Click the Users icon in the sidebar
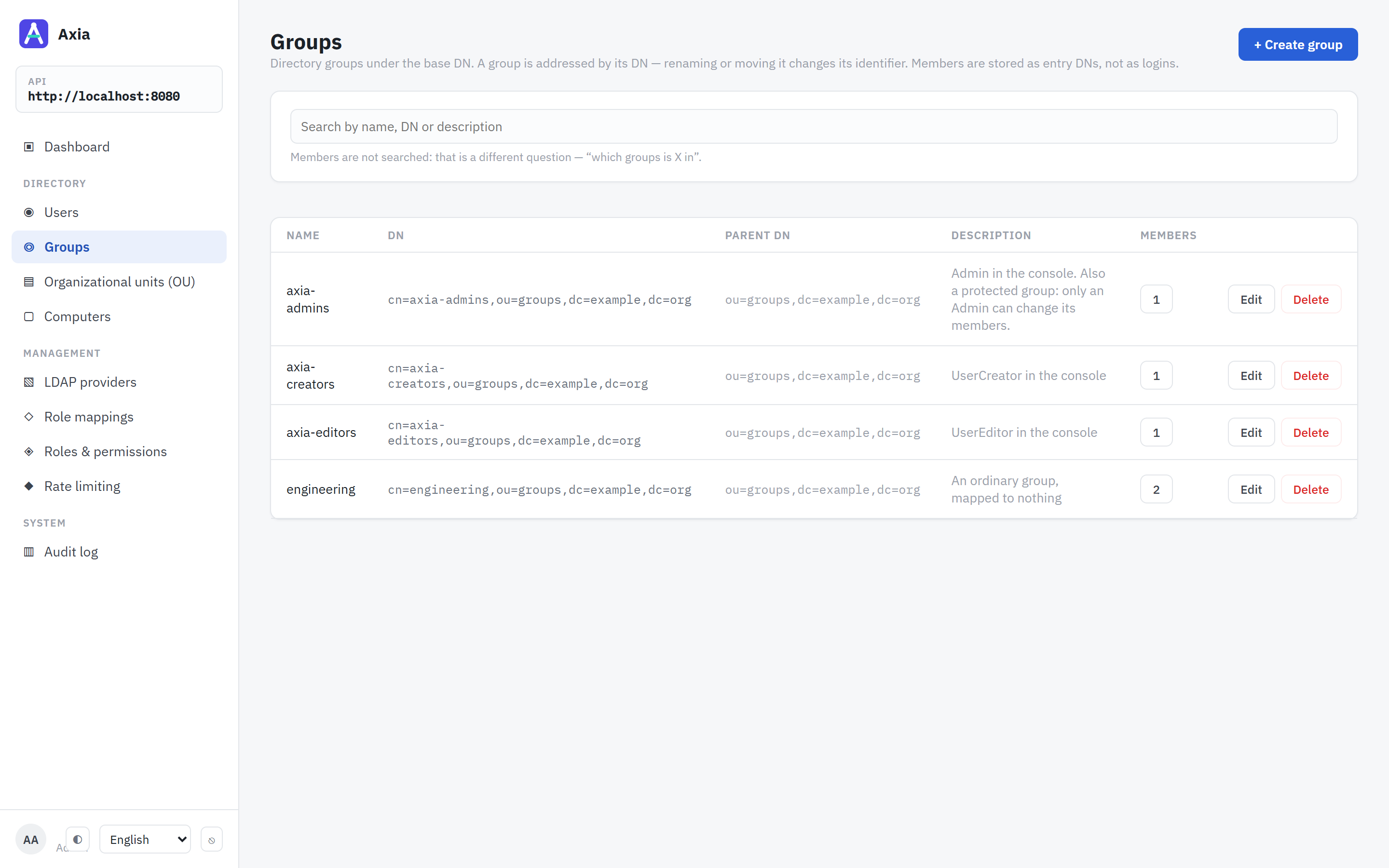 point(29,212)
